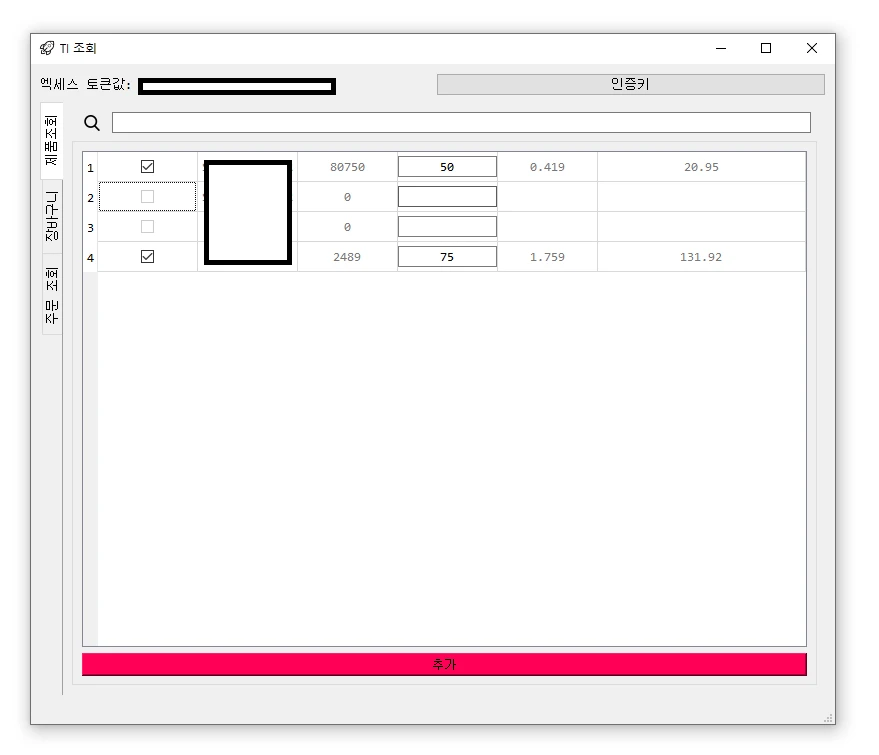Click the unit price 1.759
This screenshot has height=755, width=879.
(547, 257)
